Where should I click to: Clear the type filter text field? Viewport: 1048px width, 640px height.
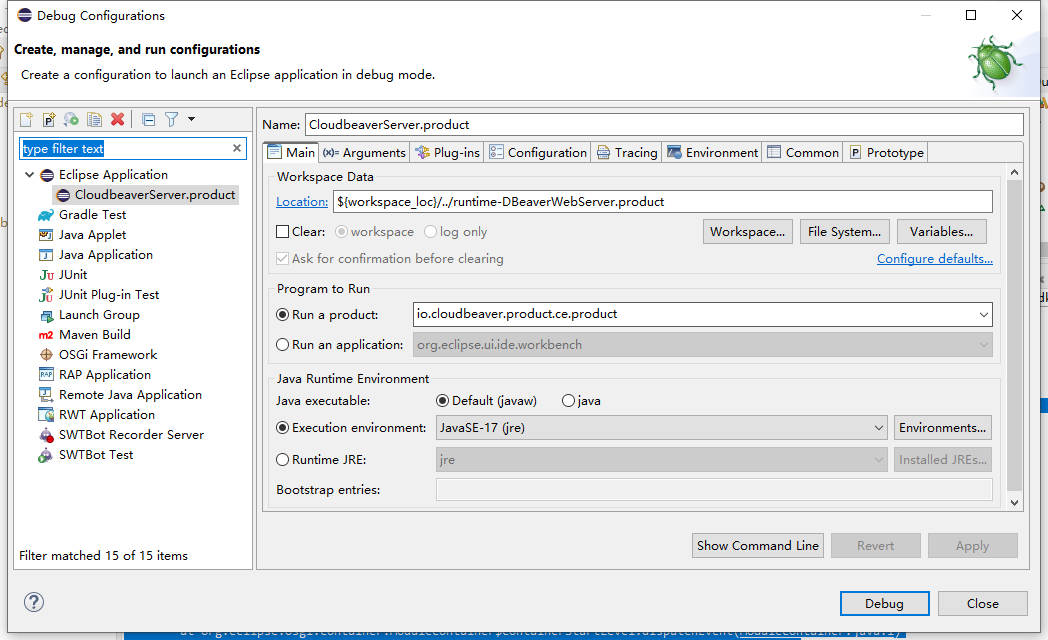[x=239, y=147]
